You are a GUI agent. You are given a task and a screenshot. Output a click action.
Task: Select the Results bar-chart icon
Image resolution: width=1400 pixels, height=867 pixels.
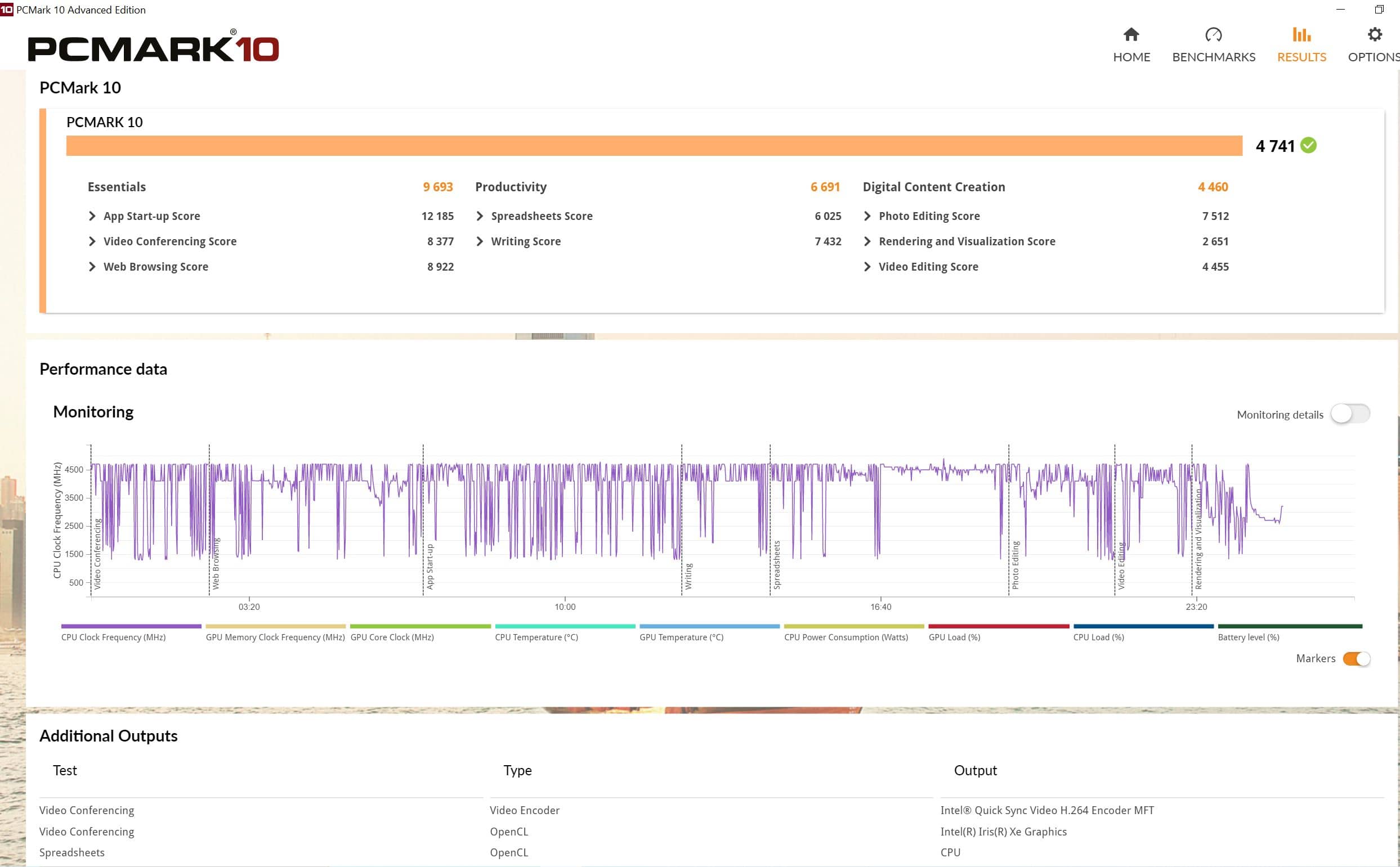pos(1301,34)
